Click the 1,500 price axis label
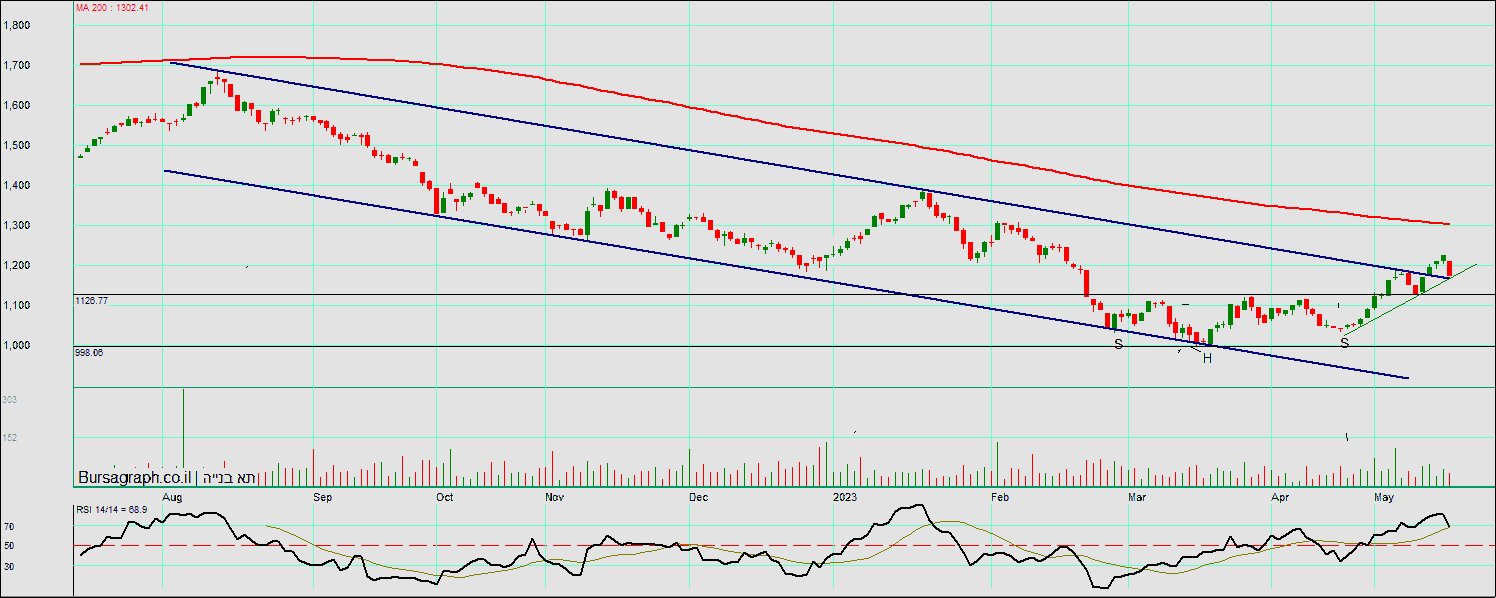This screenshot has width=1496, height=598. tap(16, 145)
